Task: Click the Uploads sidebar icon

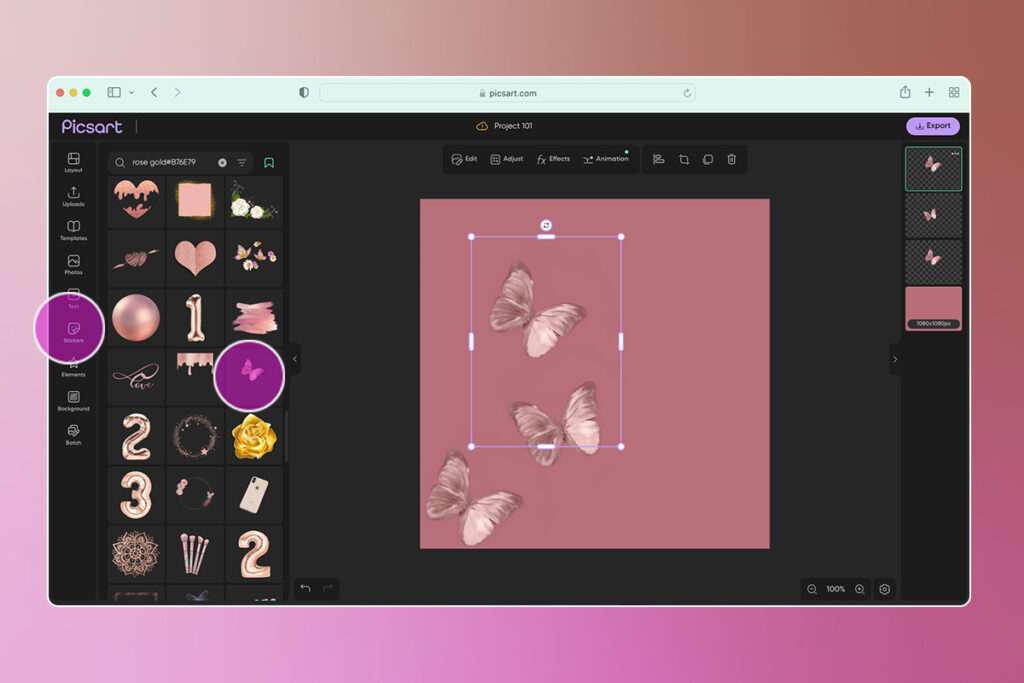Action: pos(73,195)
